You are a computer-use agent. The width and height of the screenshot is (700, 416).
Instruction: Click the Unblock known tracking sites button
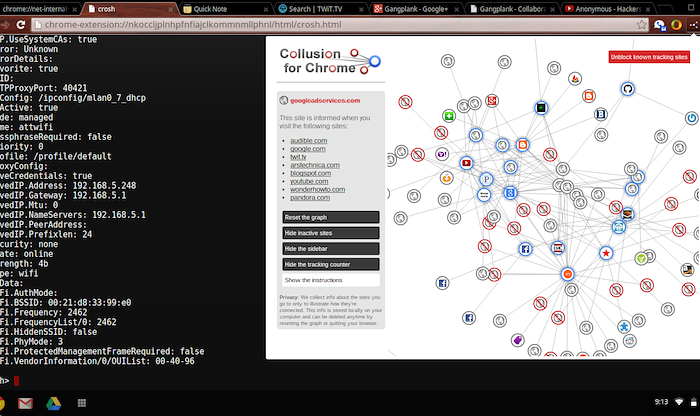tap(649, 57)
